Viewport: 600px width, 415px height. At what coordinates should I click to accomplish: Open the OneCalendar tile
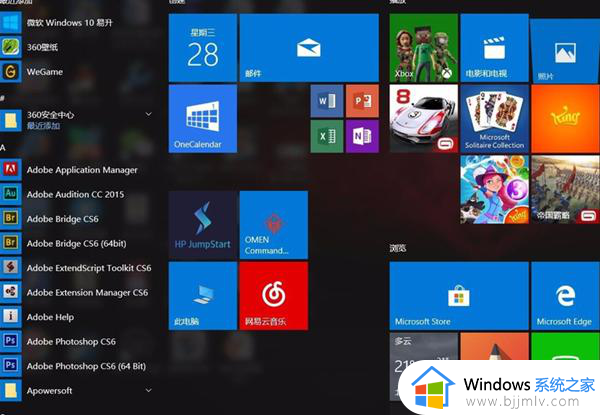[203, 119]
